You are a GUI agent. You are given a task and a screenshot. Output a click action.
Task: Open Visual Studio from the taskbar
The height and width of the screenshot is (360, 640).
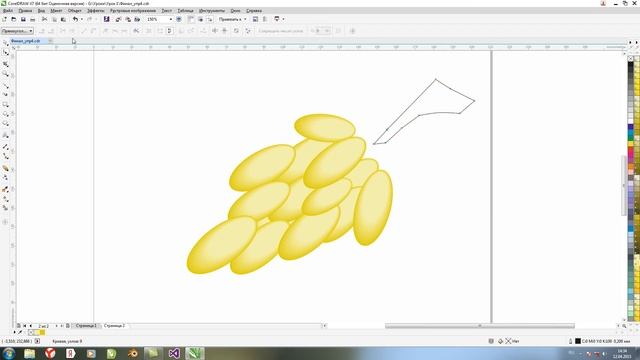174,353
